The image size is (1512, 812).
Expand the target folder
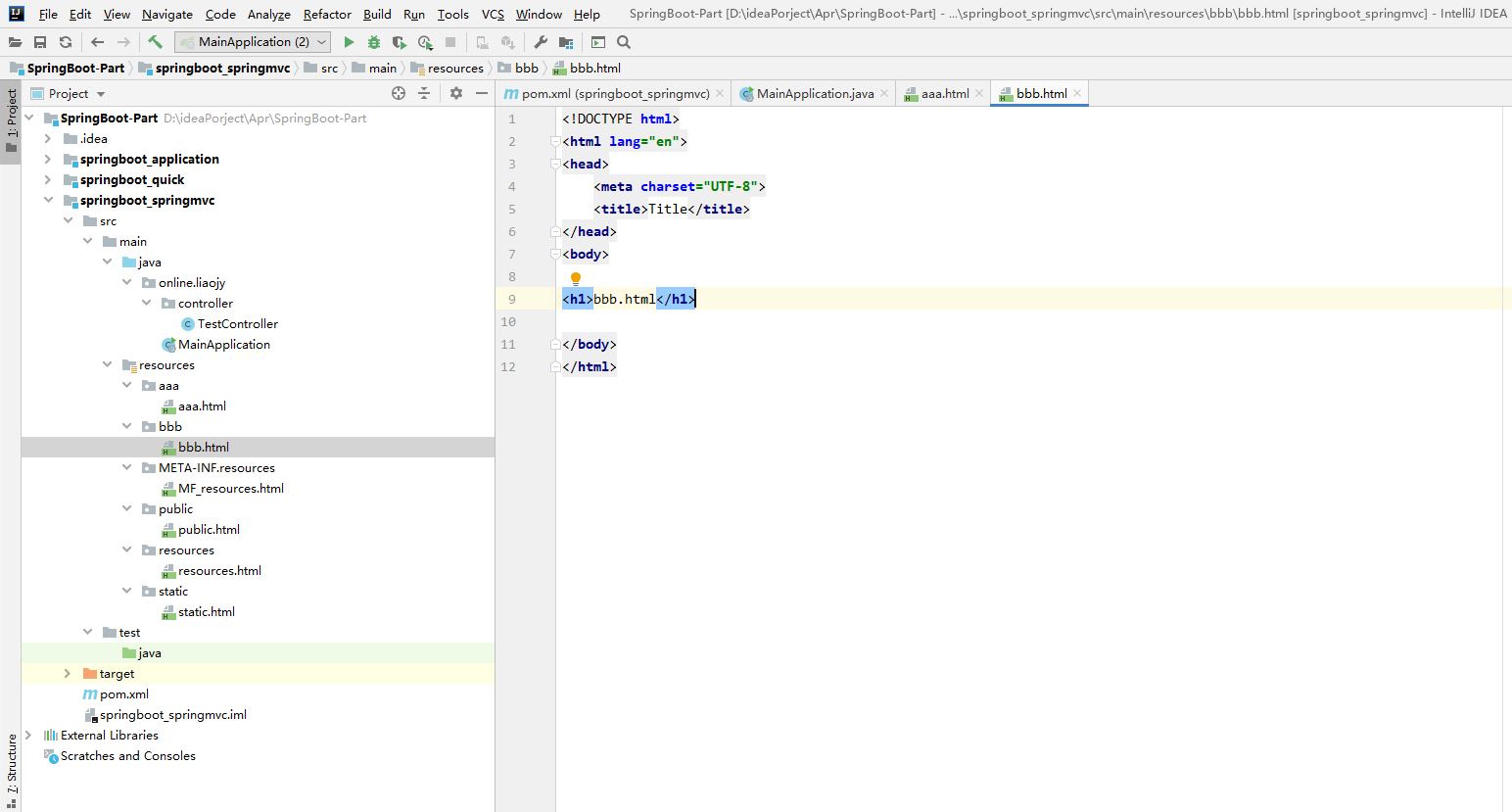[x=68, y=673]
